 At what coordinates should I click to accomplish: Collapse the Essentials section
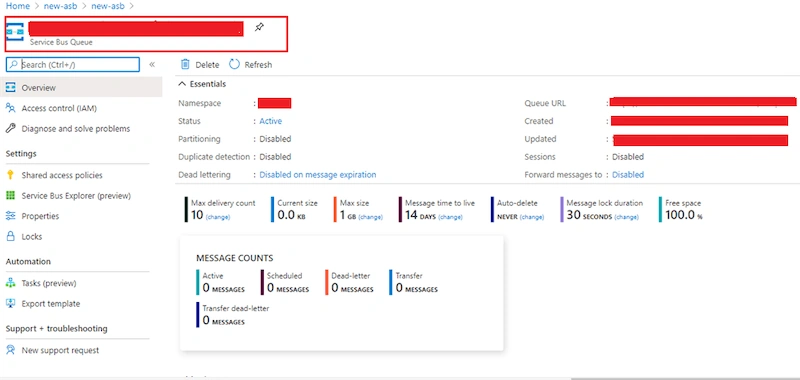[x=203, y=84]
